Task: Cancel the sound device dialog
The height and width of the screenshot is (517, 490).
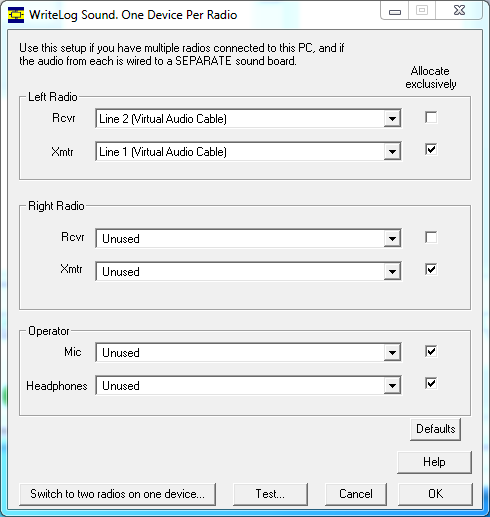Action: point(356,494)
